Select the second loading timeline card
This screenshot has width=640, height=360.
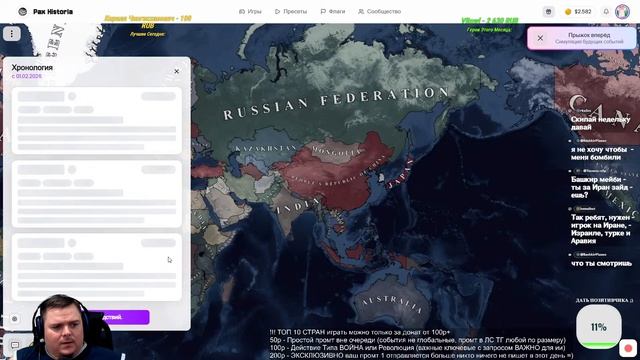click(97, 194)
